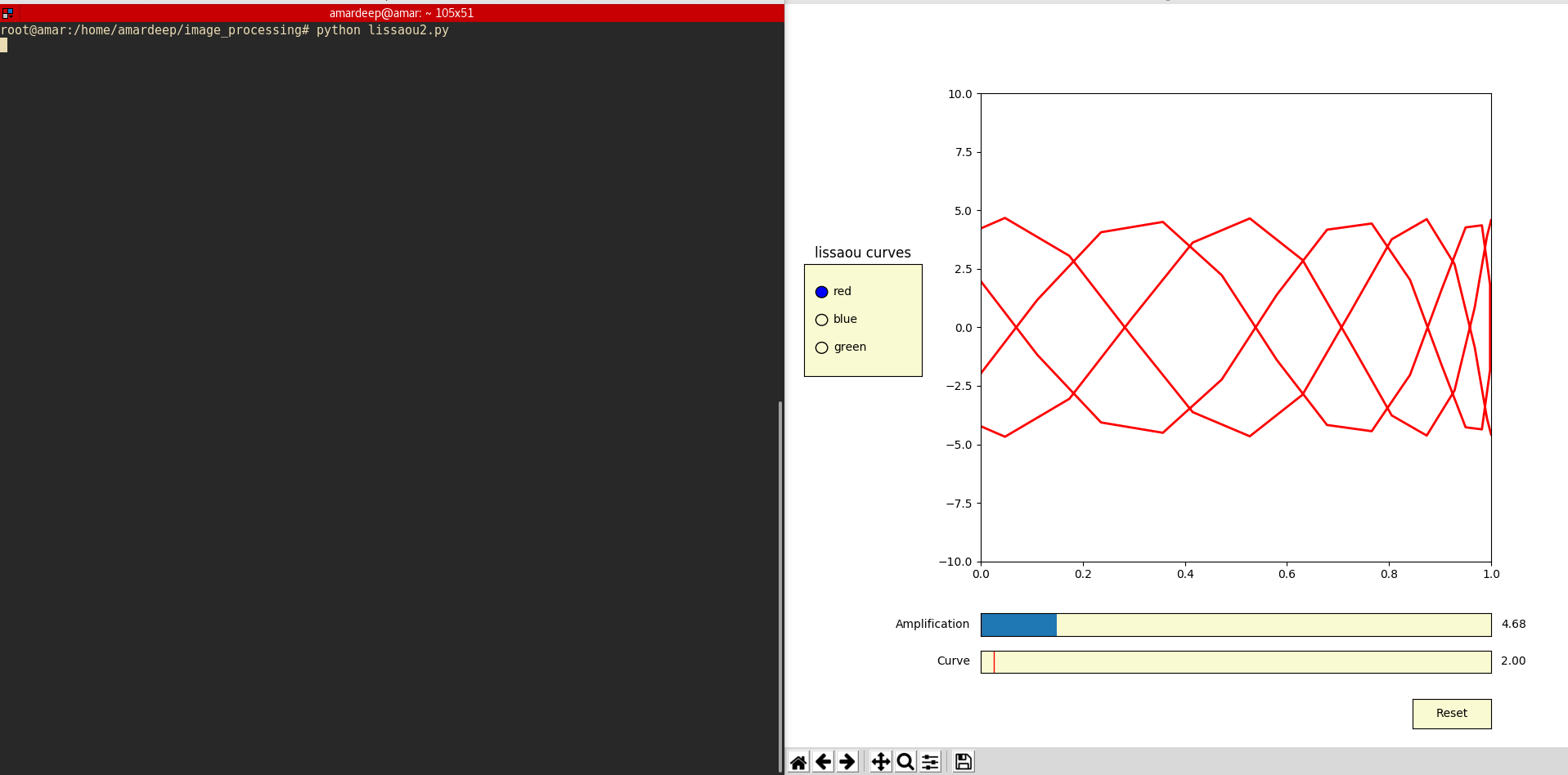Open Configure subplots tool
1568x775 pixels.
[x=930, y=762]
